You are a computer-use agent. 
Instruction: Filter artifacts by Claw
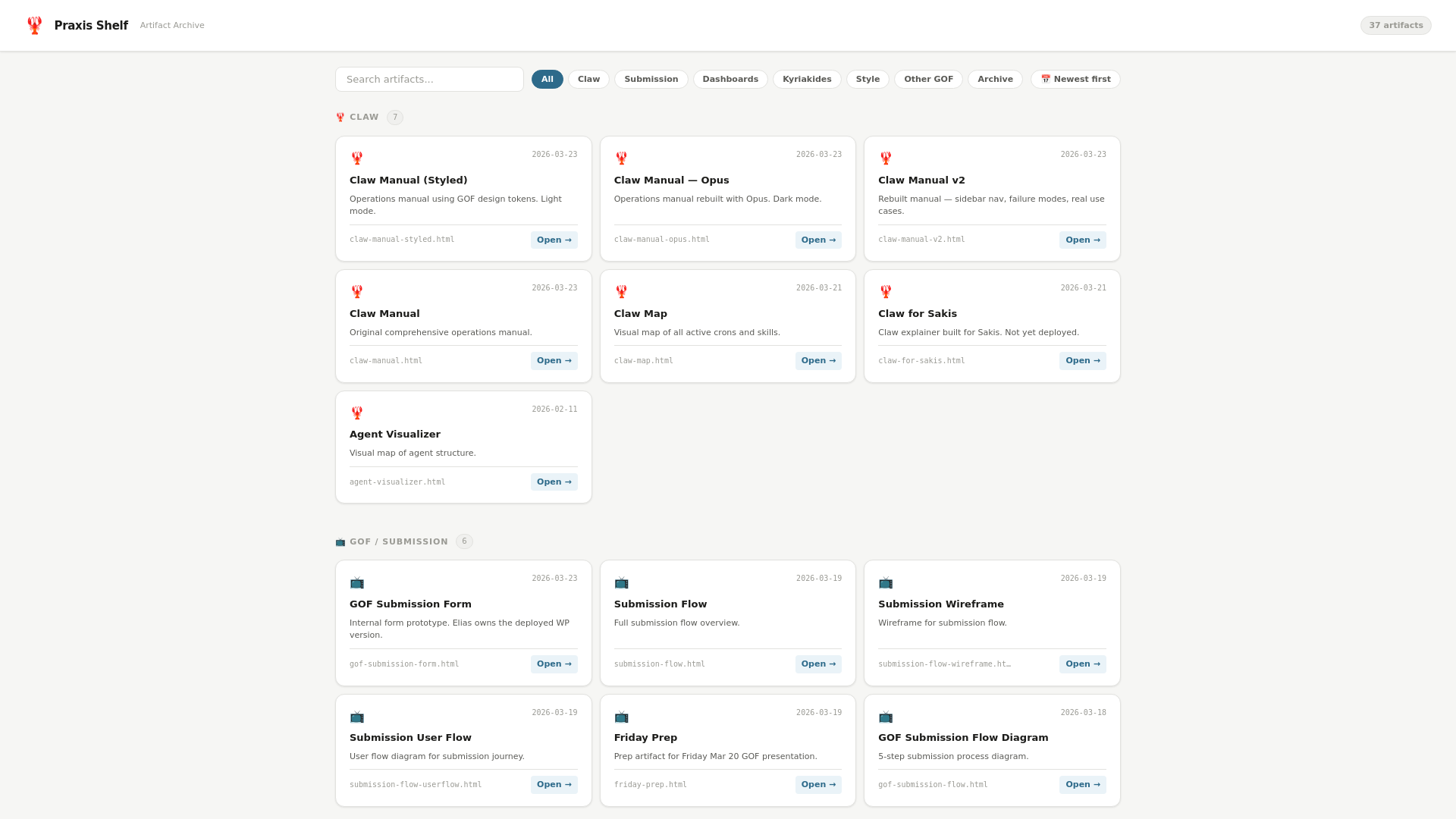click(588, 80)
